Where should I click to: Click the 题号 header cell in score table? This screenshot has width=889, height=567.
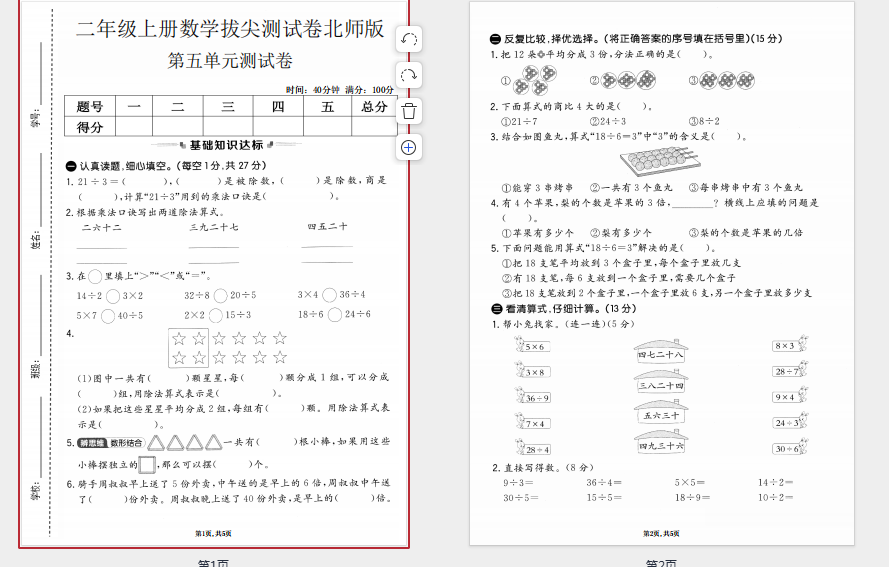[x=90, y=107]
